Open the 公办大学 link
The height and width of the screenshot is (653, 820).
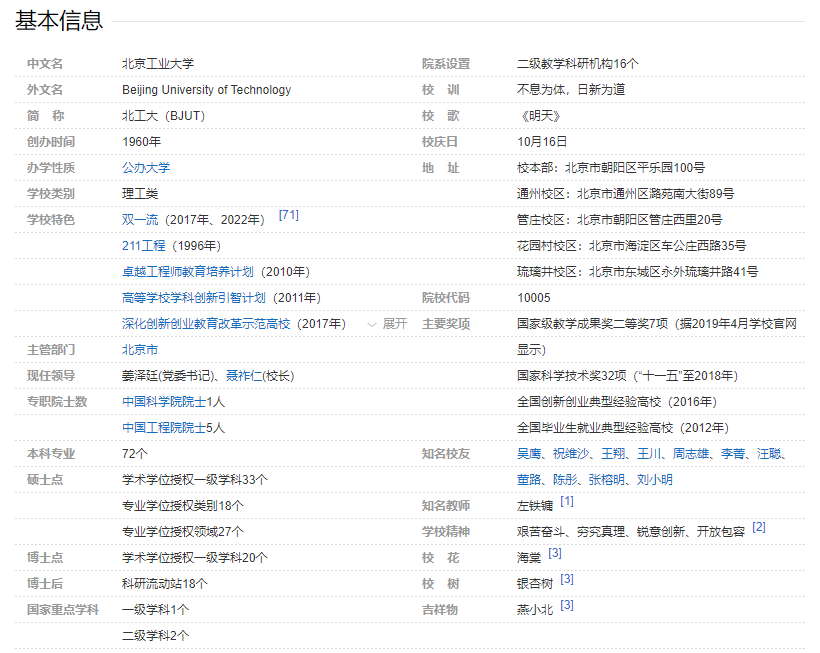(146, 168)
